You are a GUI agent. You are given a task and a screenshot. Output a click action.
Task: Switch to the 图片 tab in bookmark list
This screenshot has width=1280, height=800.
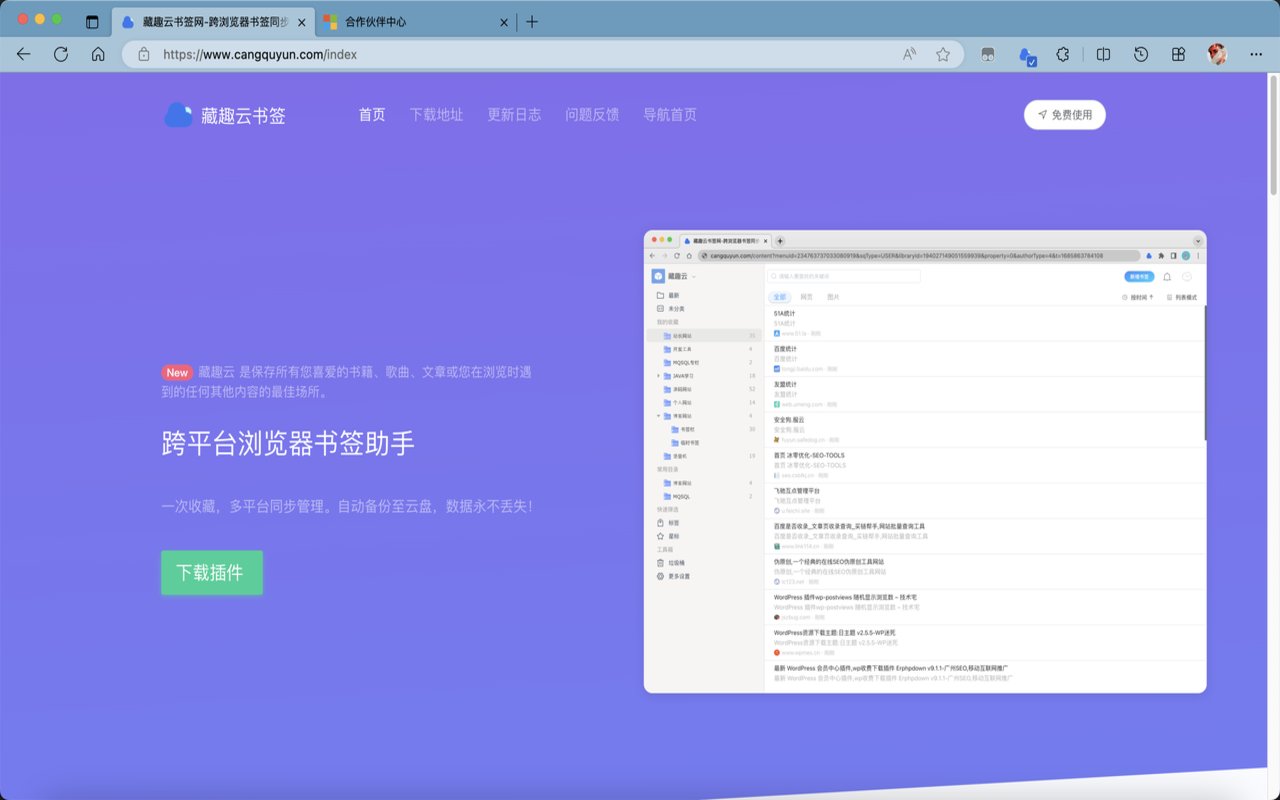pos(833,297)
